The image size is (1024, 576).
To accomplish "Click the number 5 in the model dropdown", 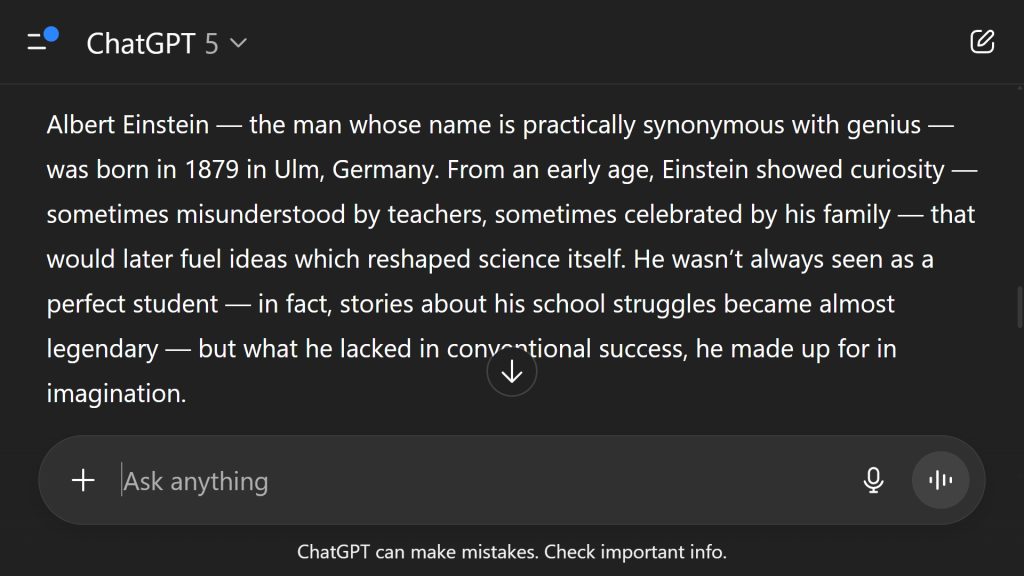I will click(211, 43).
